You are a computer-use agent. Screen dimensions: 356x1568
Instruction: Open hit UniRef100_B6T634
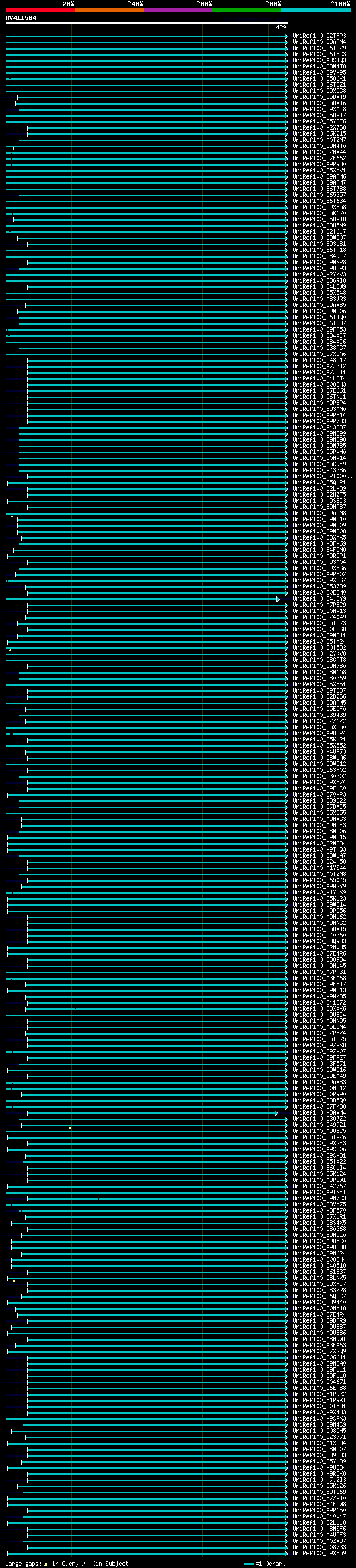319,201
